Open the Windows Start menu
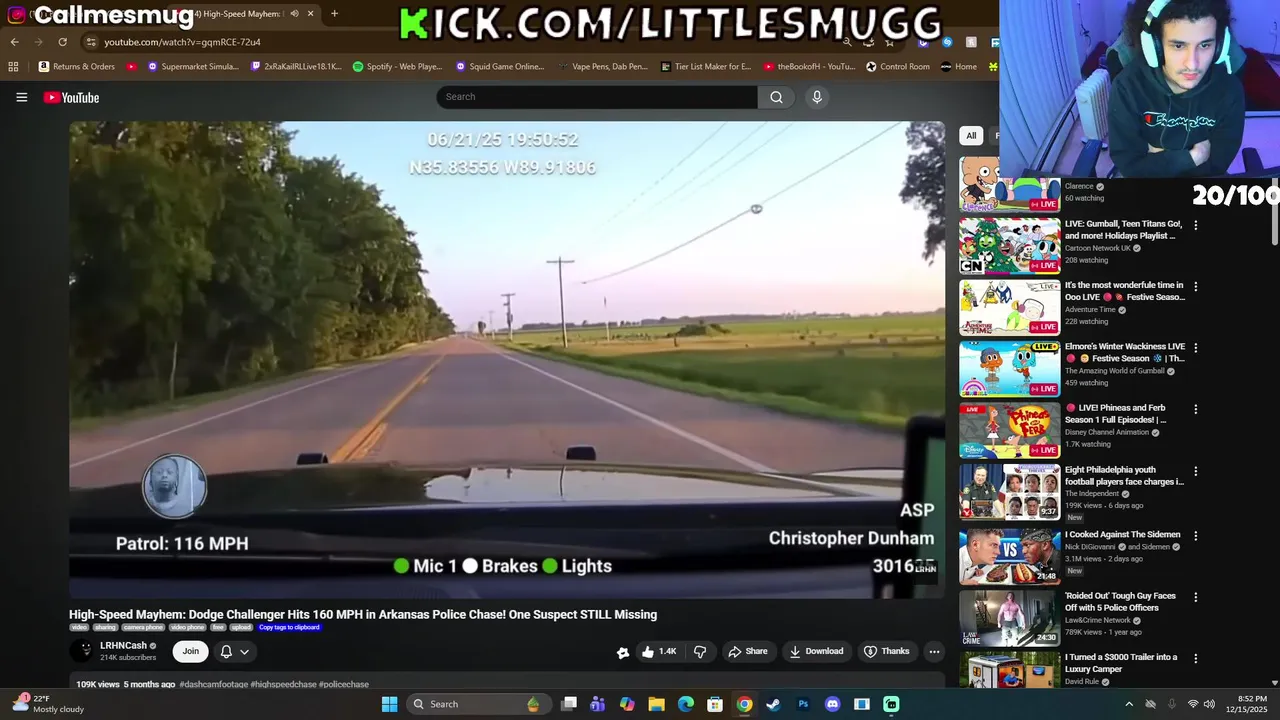1280x720 pixels. point(389,704)
